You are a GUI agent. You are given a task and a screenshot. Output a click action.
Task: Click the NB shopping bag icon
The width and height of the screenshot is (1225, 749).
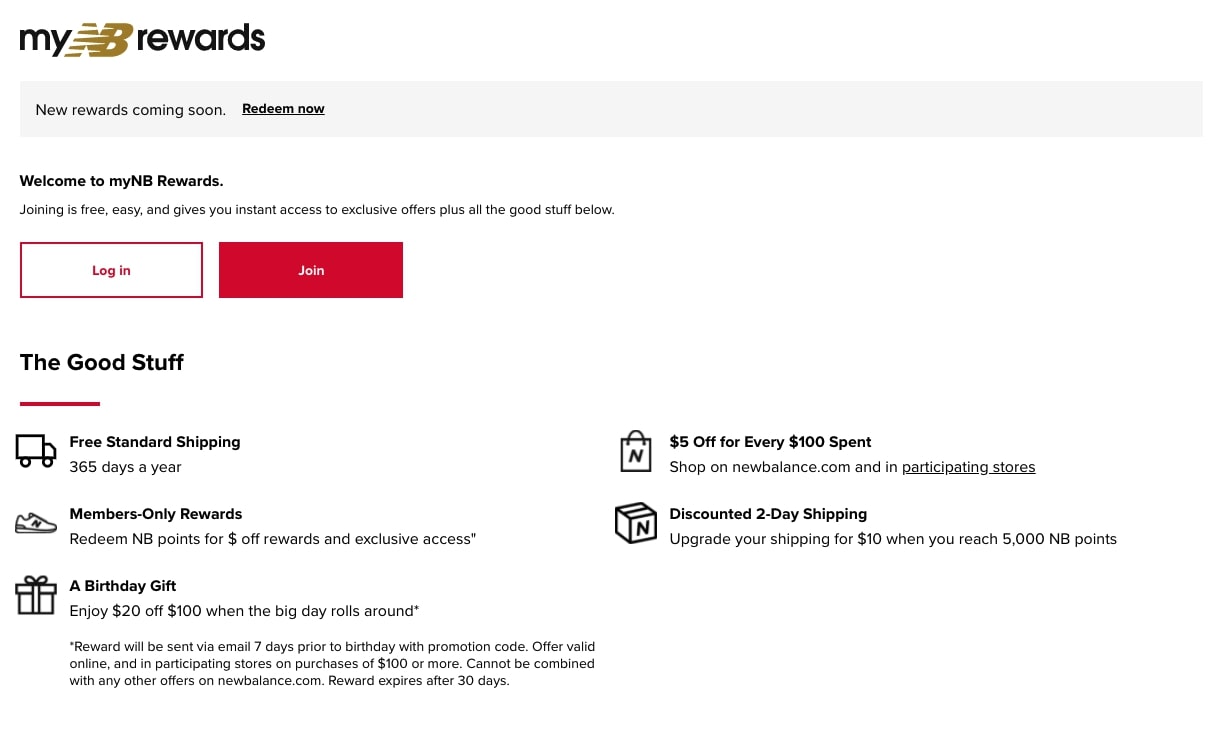click(636, 452)
